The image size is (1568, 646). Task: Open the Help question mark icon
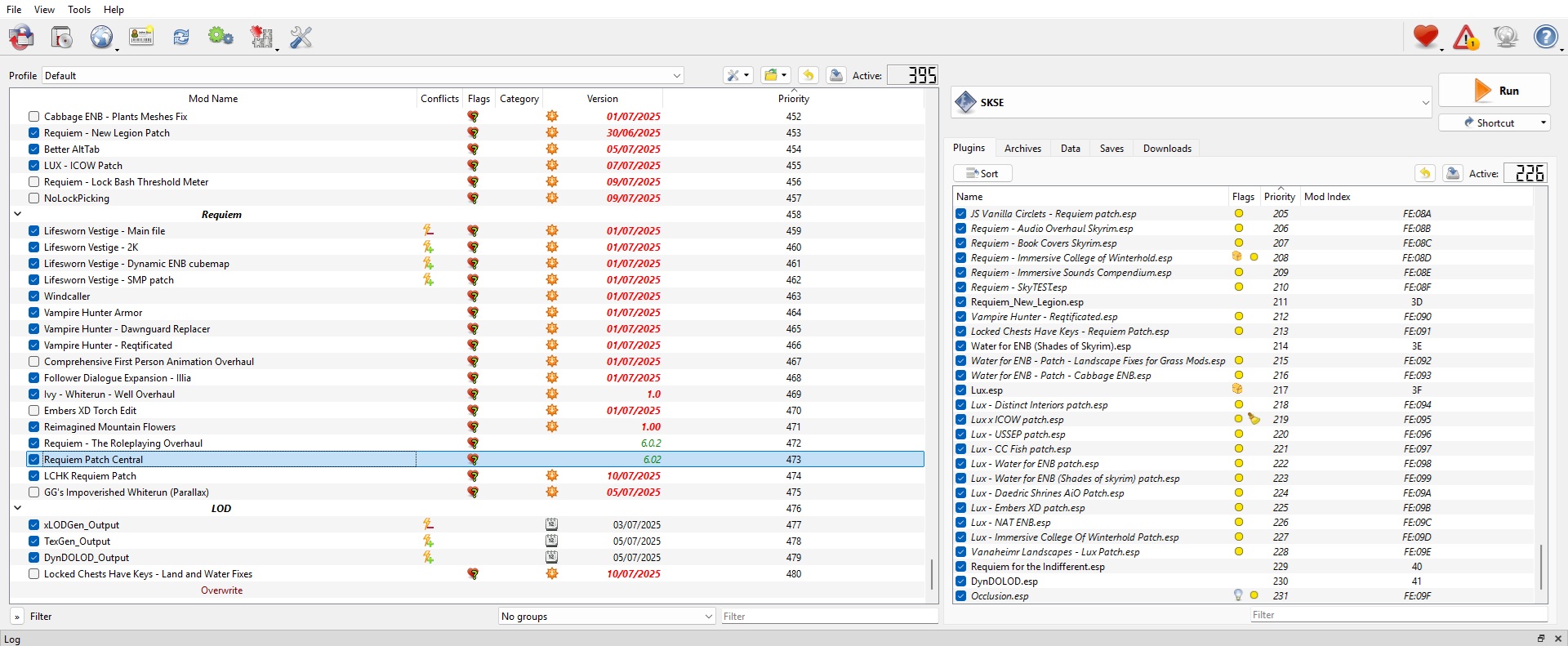click(1545, 37)
